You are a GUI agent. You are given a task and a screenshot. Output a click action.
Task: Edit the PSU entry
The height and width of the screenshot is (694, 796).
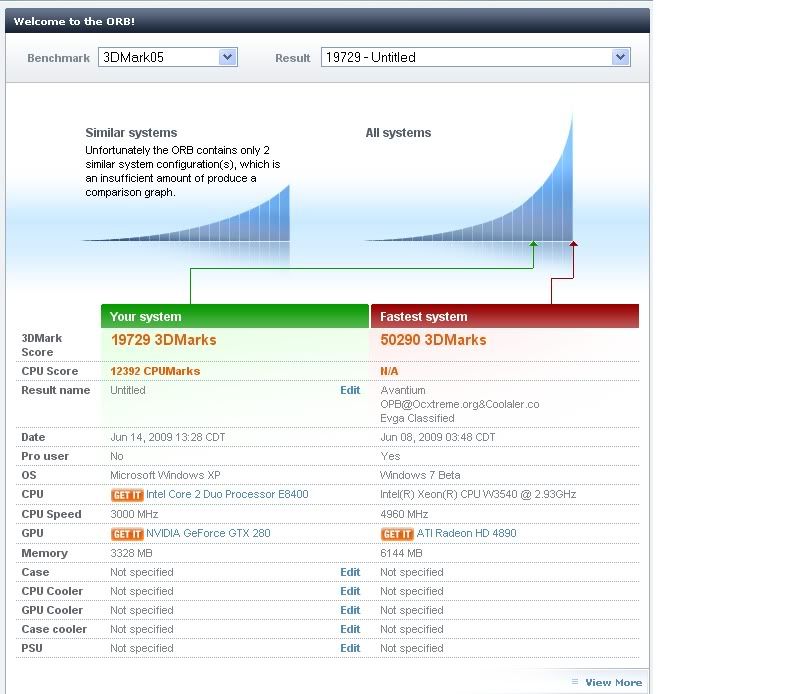(x=350, y=648)
